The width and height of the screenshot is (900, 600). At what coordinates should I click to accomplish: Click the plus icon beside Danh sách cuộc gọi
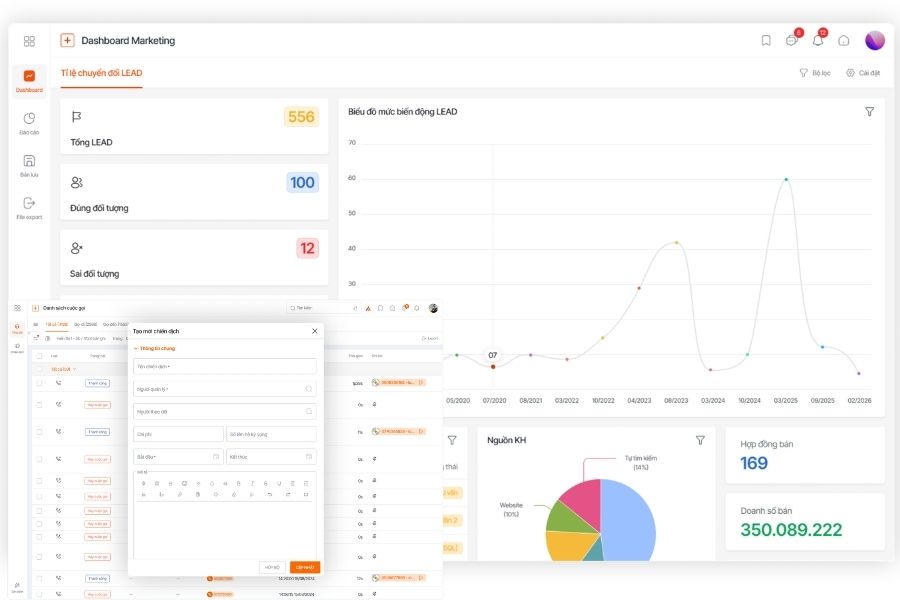tap(35, 308)
